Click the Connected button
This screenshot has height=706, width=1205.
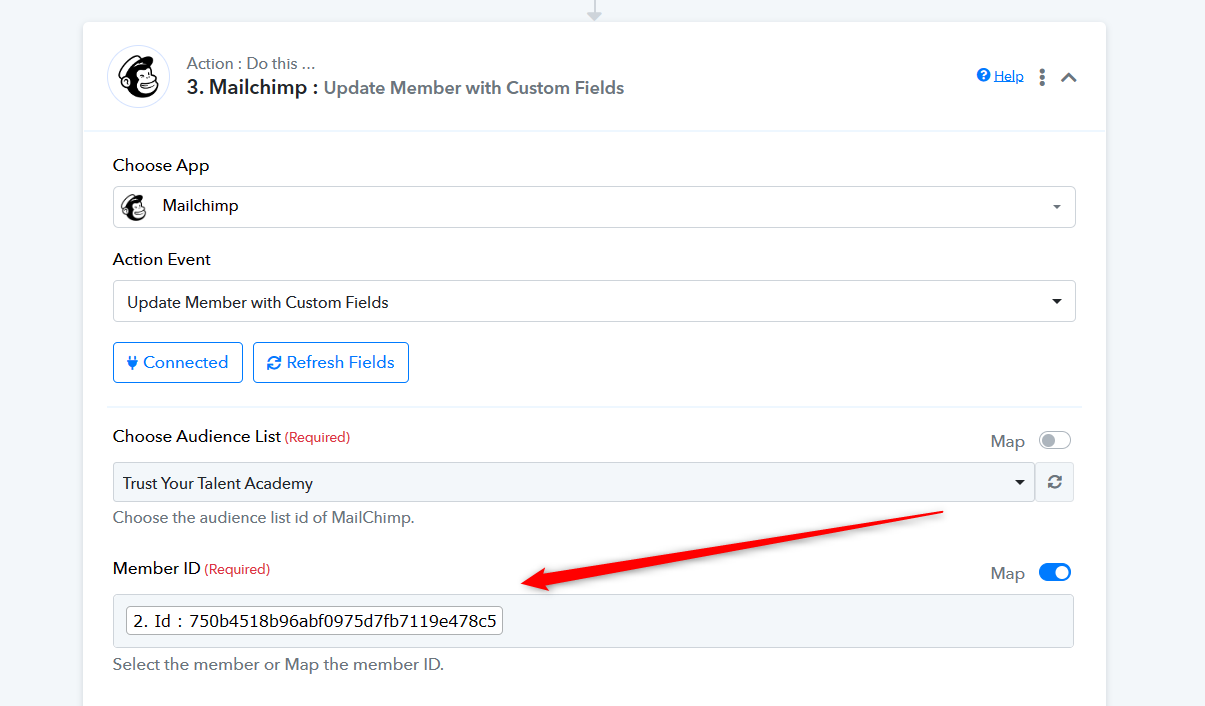click(x=178, y=363)
